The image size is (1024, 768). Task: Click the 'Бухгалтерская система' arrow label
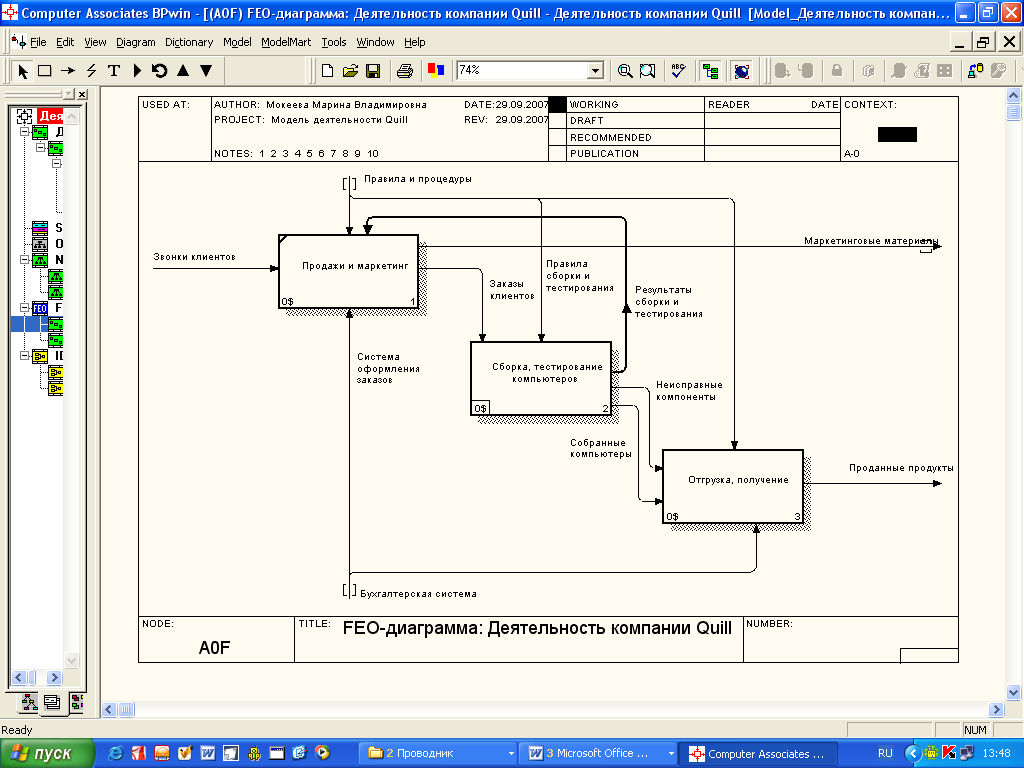[x=419, y=594]
